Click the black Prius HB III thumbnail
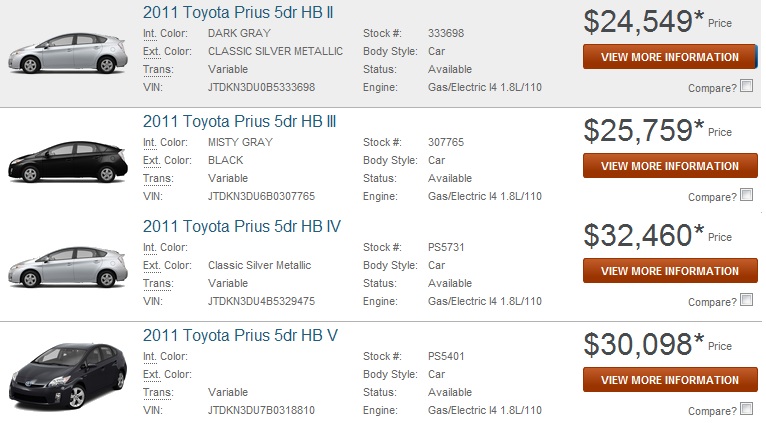 coord(66,162)
